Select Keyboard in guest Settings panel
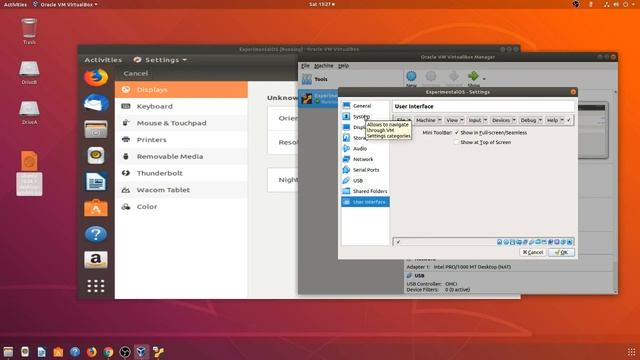 pos(181,106)
